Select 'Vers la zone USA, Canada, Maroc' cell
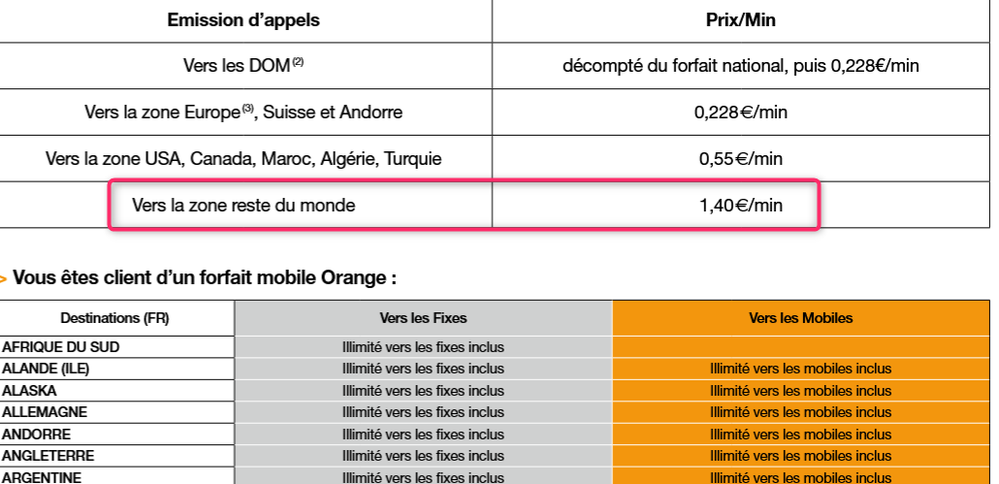 [243, 158]
